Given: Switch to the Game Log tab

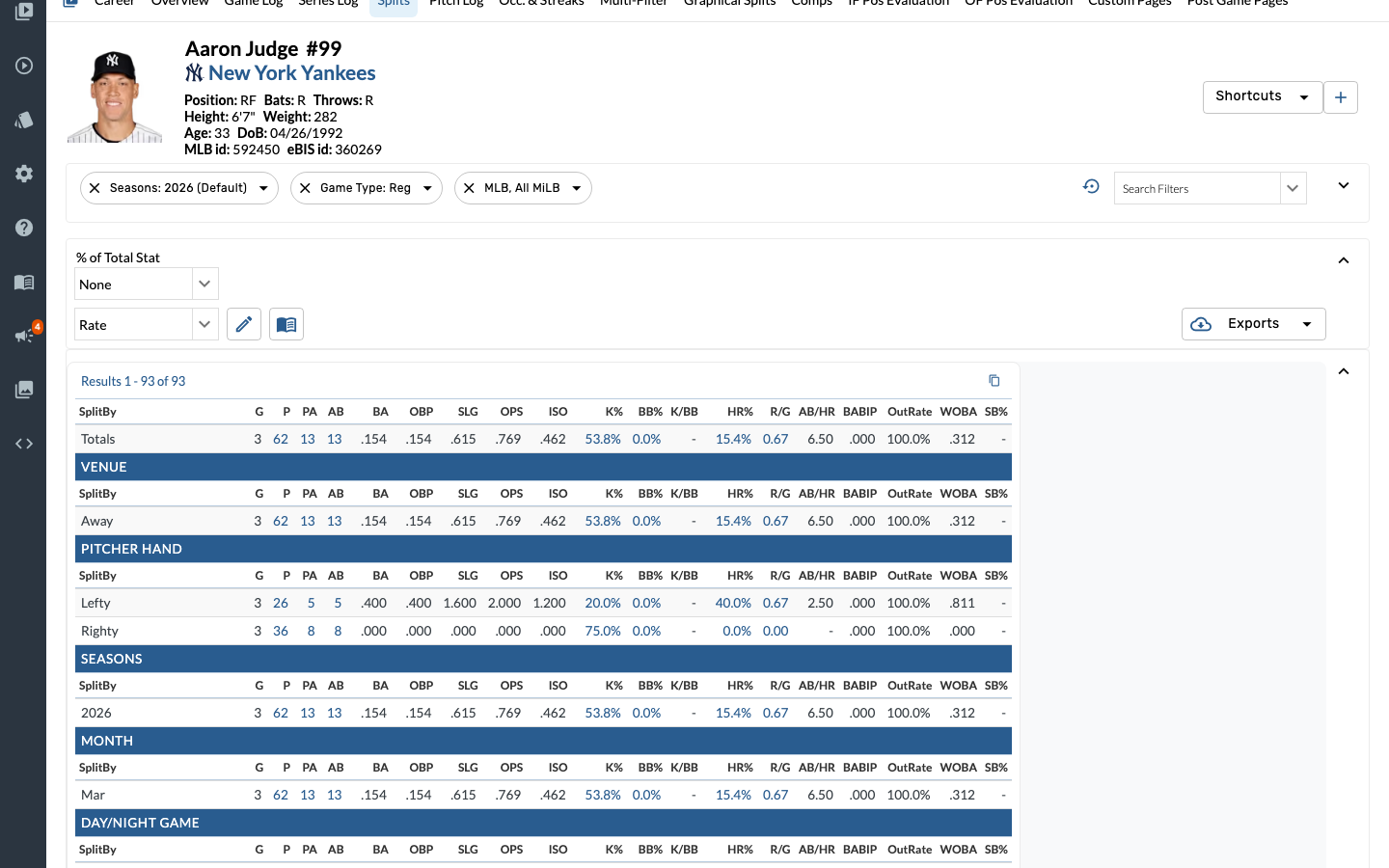Looking at the screenshot, I should point(254,3).
